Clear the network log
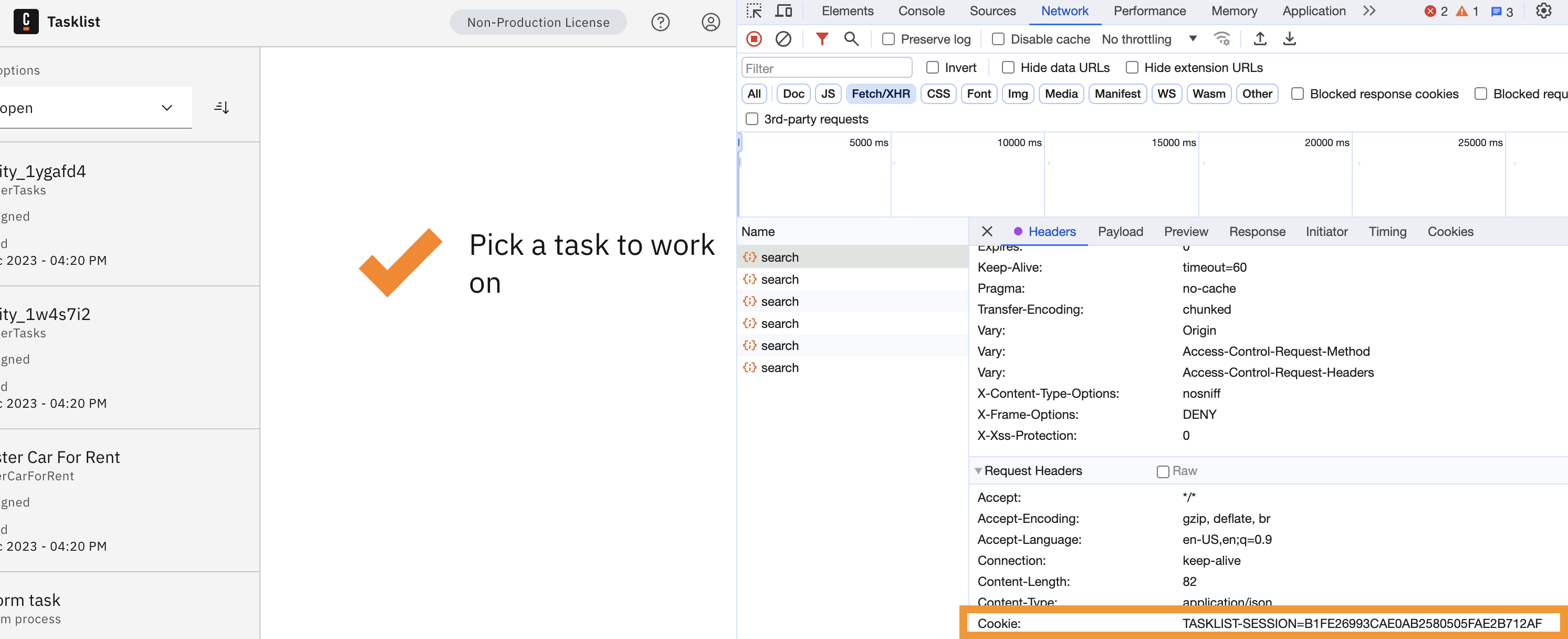Image resolution: width=1568 pixels, height=639 pixels. [783, 39]
